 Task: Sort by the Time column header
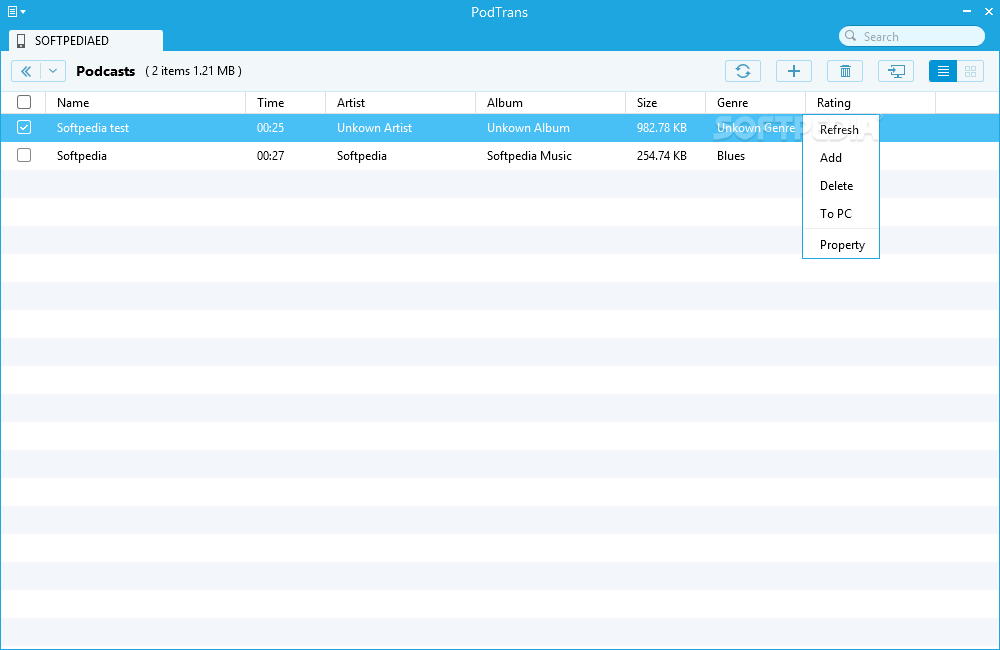[x=286, y=103]
